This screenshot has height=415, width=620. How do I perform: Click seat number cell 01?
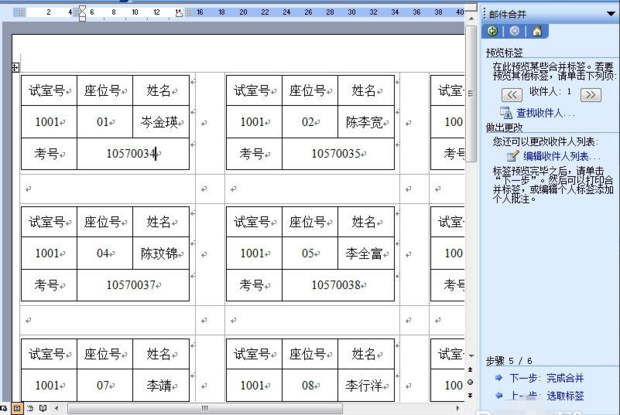(x=103, y=122)
